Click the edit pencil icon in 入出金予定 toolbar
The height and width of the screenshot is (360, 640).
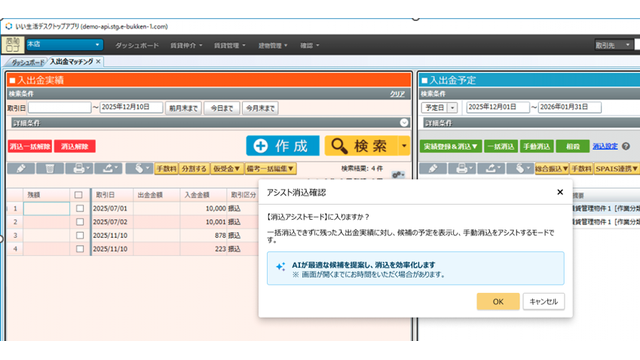pos(433,169)
